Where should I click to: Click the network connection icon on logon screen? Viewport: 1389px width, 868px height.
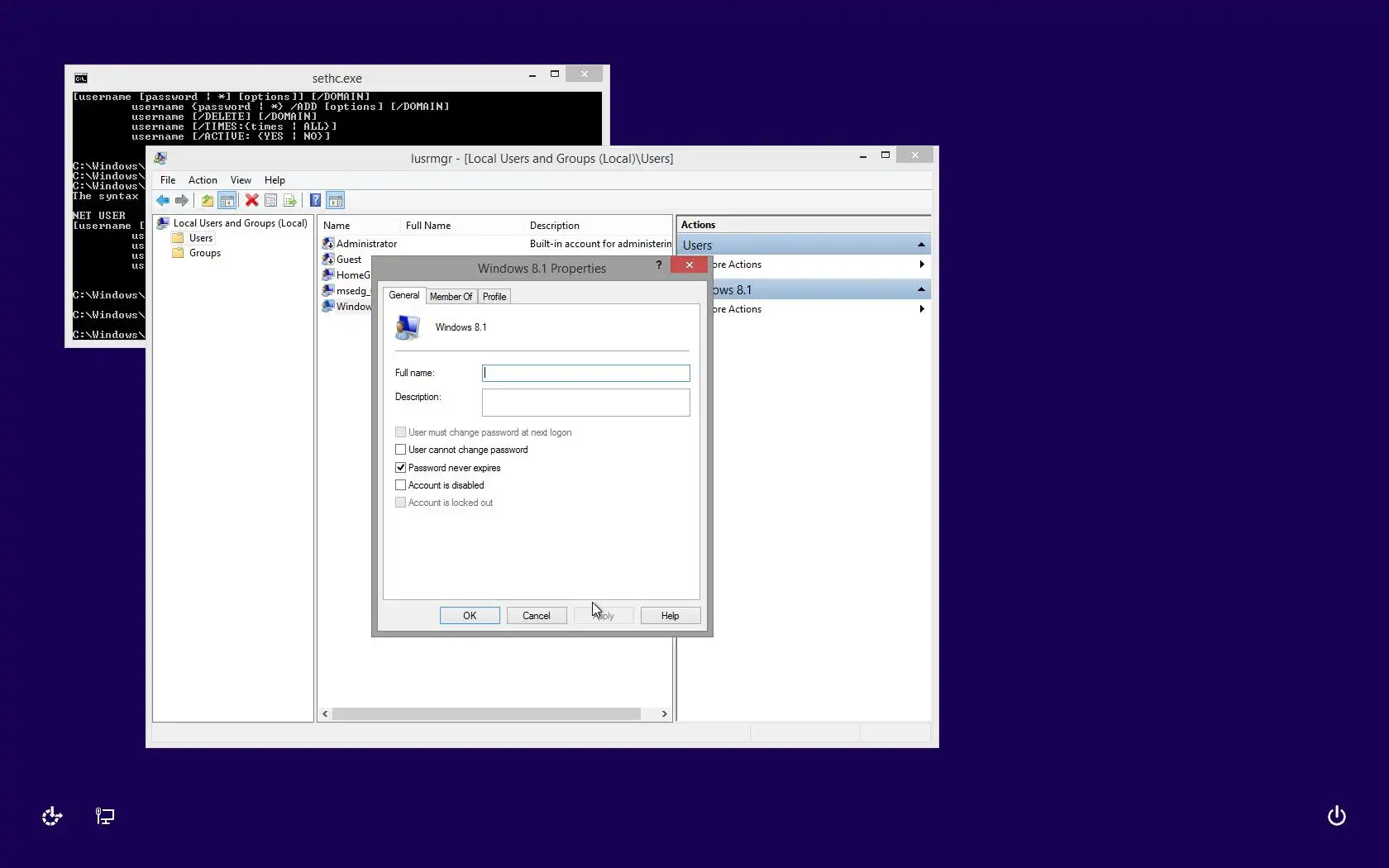point(105,817)
